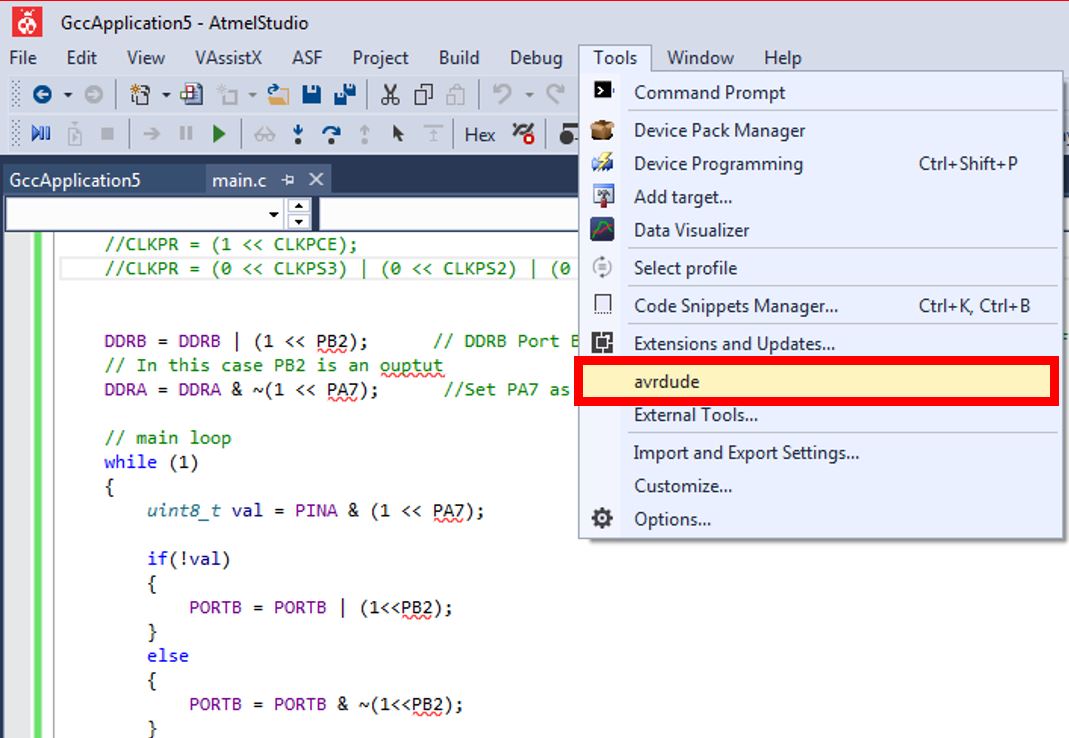Image resolution: width=1069 pixels, height=738 pixels.
Task: Choose Import and Export Settings...
Action: click(x=820, y=452)
